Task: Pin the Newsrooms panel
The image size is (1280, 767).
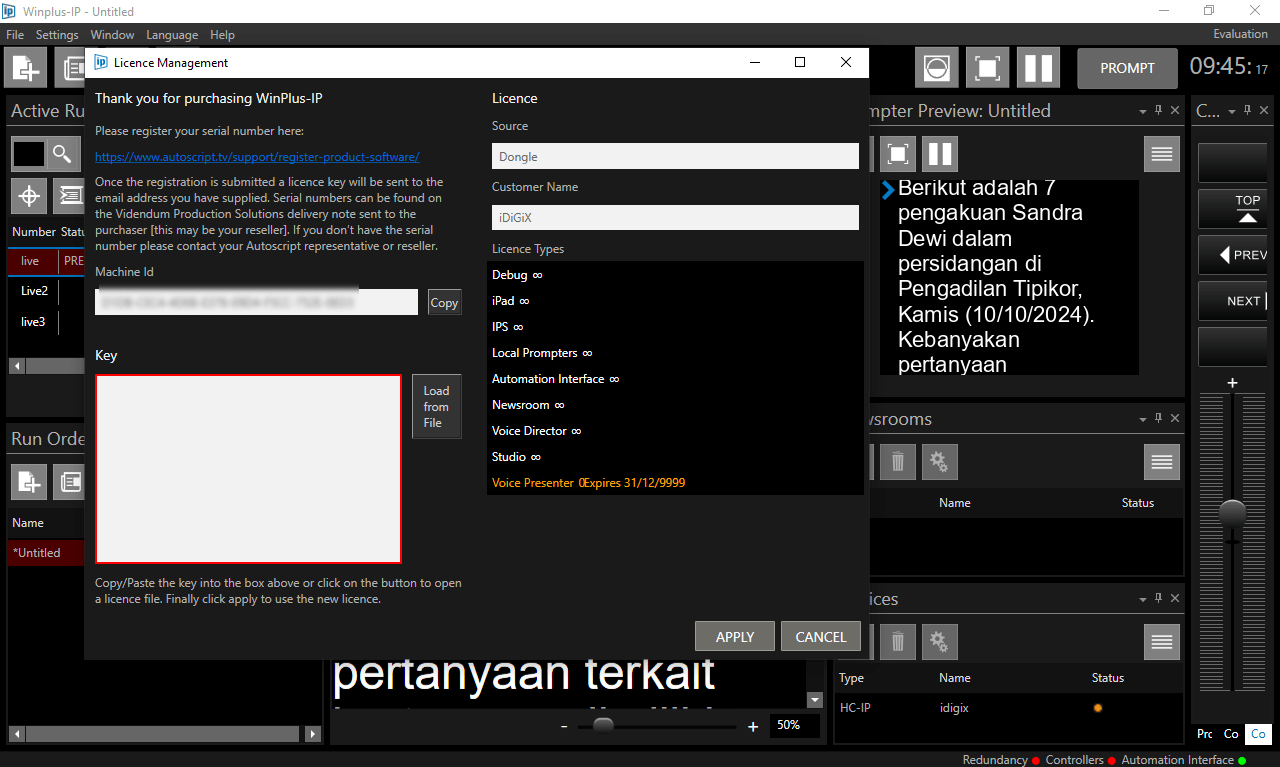Action: point(1159,418)
